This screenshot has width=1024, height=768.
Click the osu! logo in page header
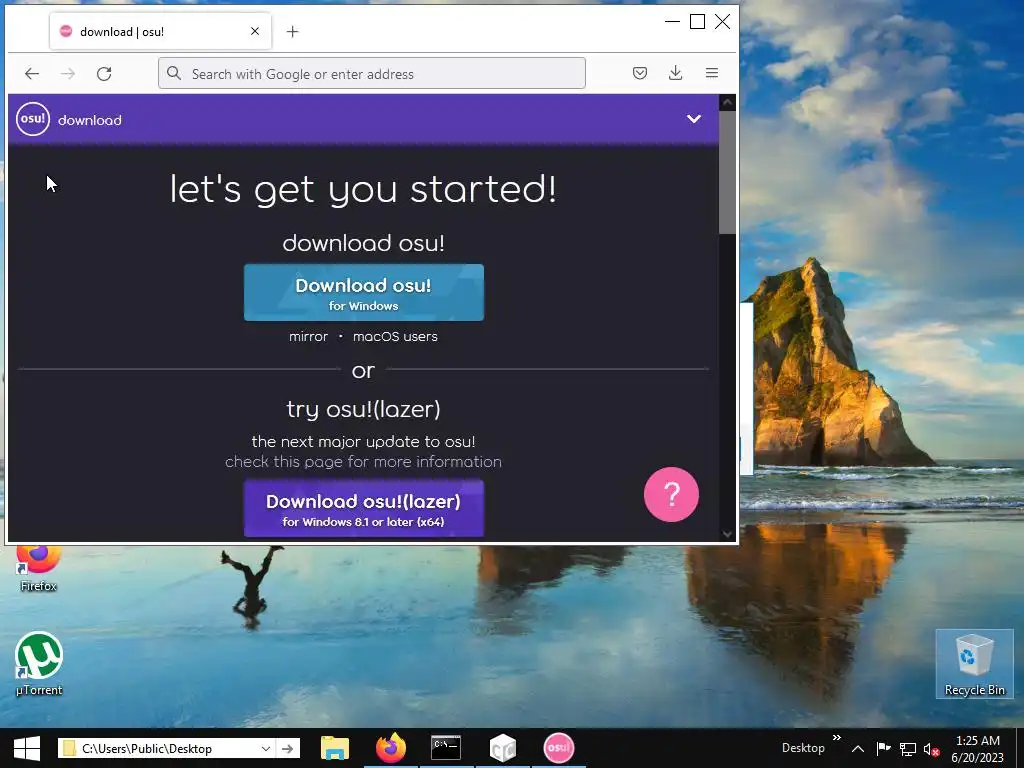[x=33, y=119]
